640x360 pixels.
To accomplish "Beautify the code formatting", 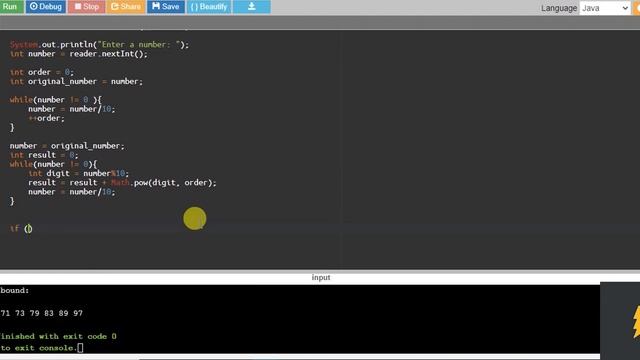I will pyautogui.click(x=209, y=7).
